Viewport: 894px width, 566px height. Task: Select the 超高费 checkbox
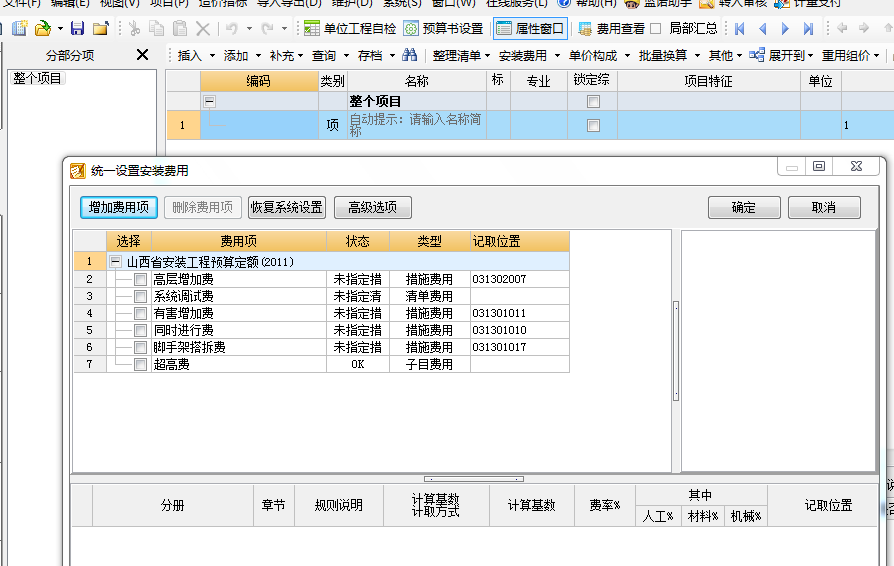coord(140,364)
